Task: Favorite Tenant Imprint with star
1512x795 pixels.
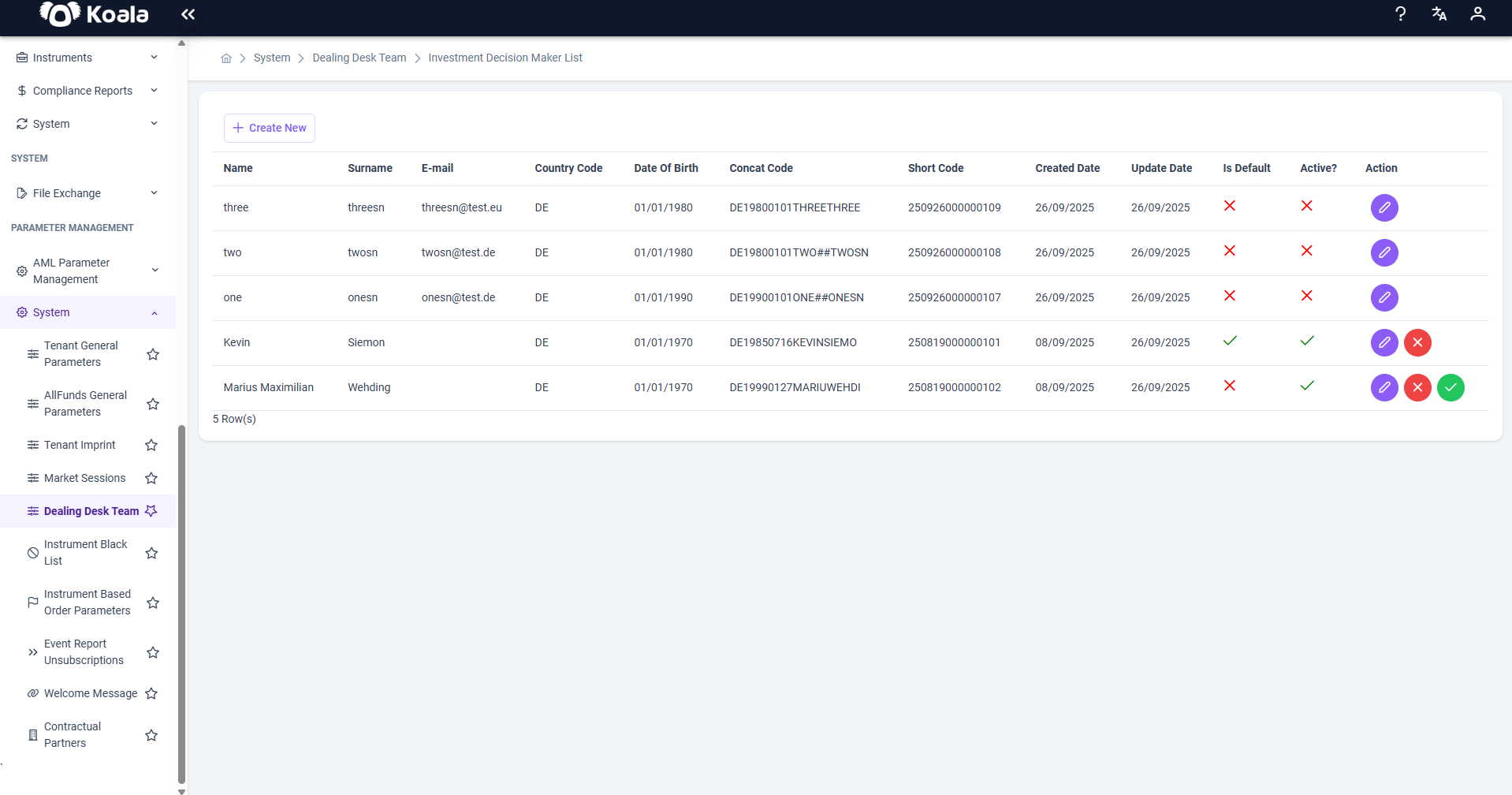Action: click(x=151, y=446)
